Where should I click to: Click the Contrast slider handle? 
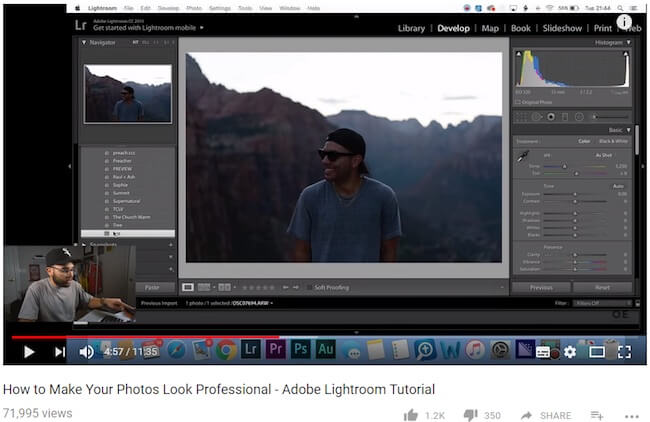pos(575,201)
